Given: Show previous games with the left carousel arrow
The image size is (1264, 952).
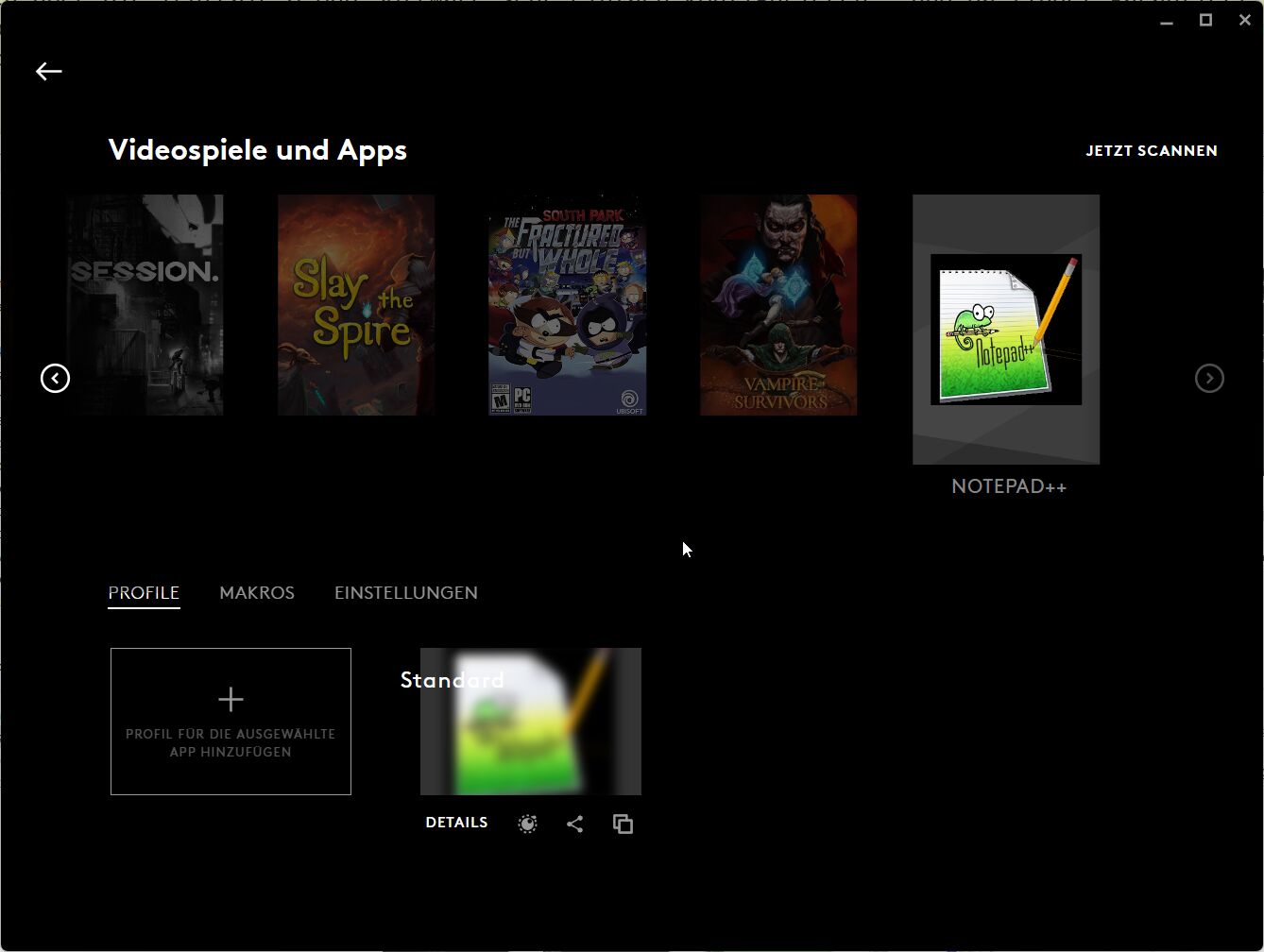Looking at the screenshot, I should pos(56,379).
